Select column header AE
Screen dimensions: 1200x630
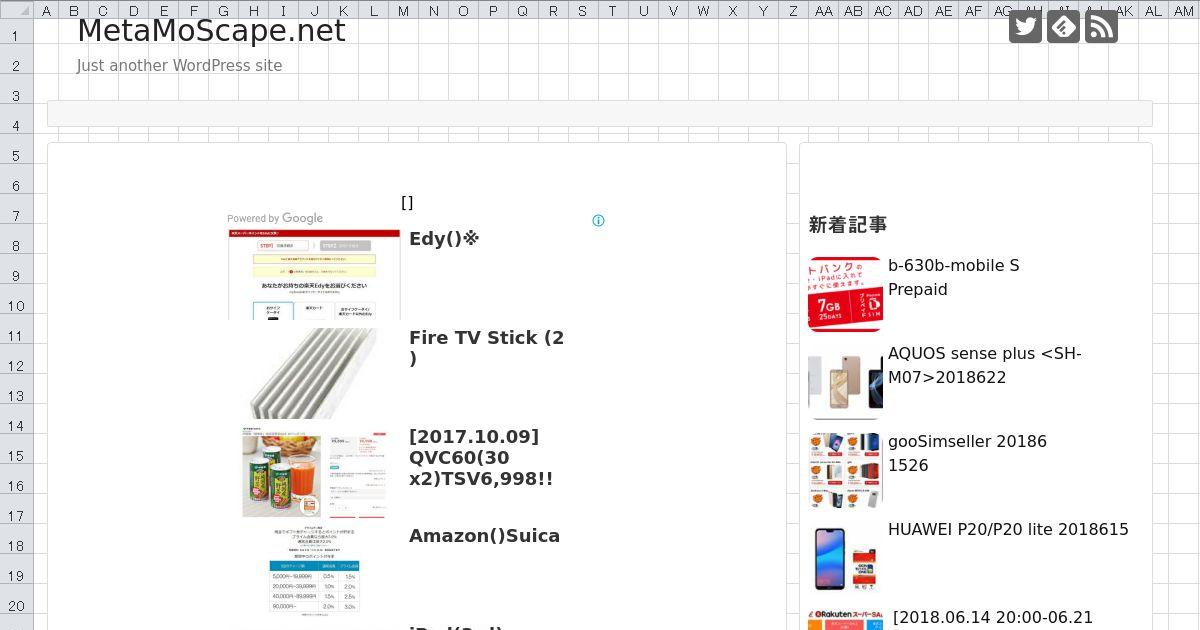944,11
